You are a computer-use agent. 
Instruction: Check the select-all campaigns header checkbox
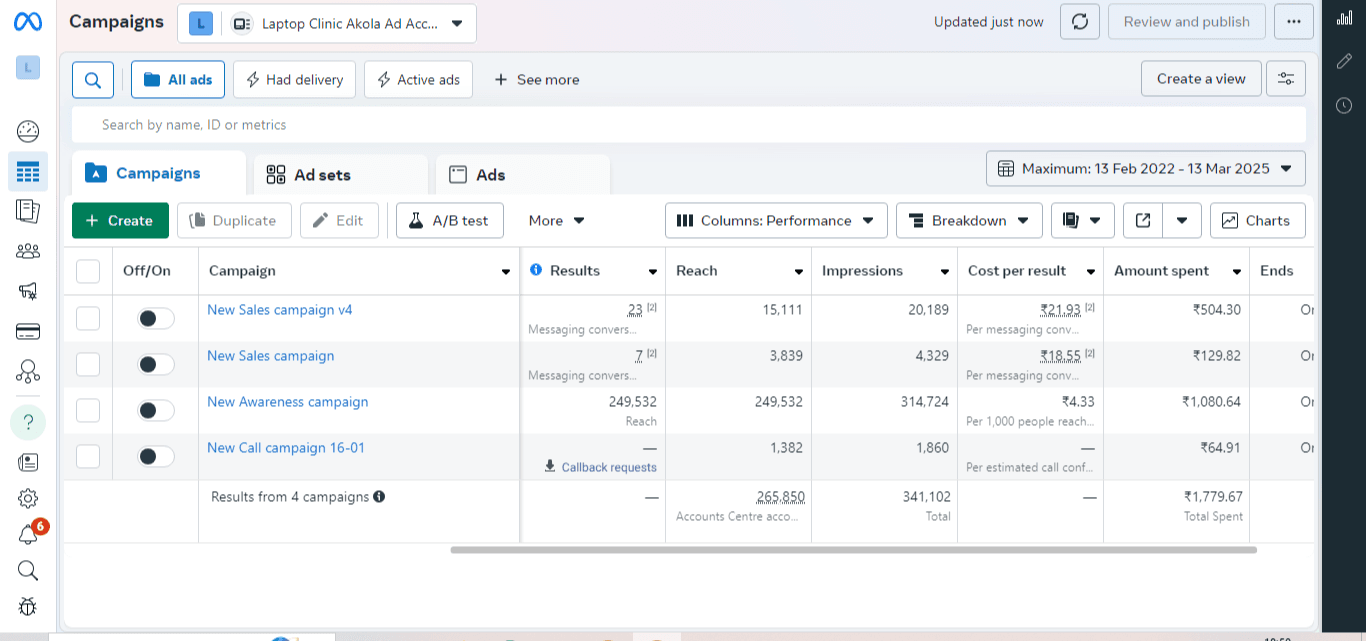[x=88, y=271]
